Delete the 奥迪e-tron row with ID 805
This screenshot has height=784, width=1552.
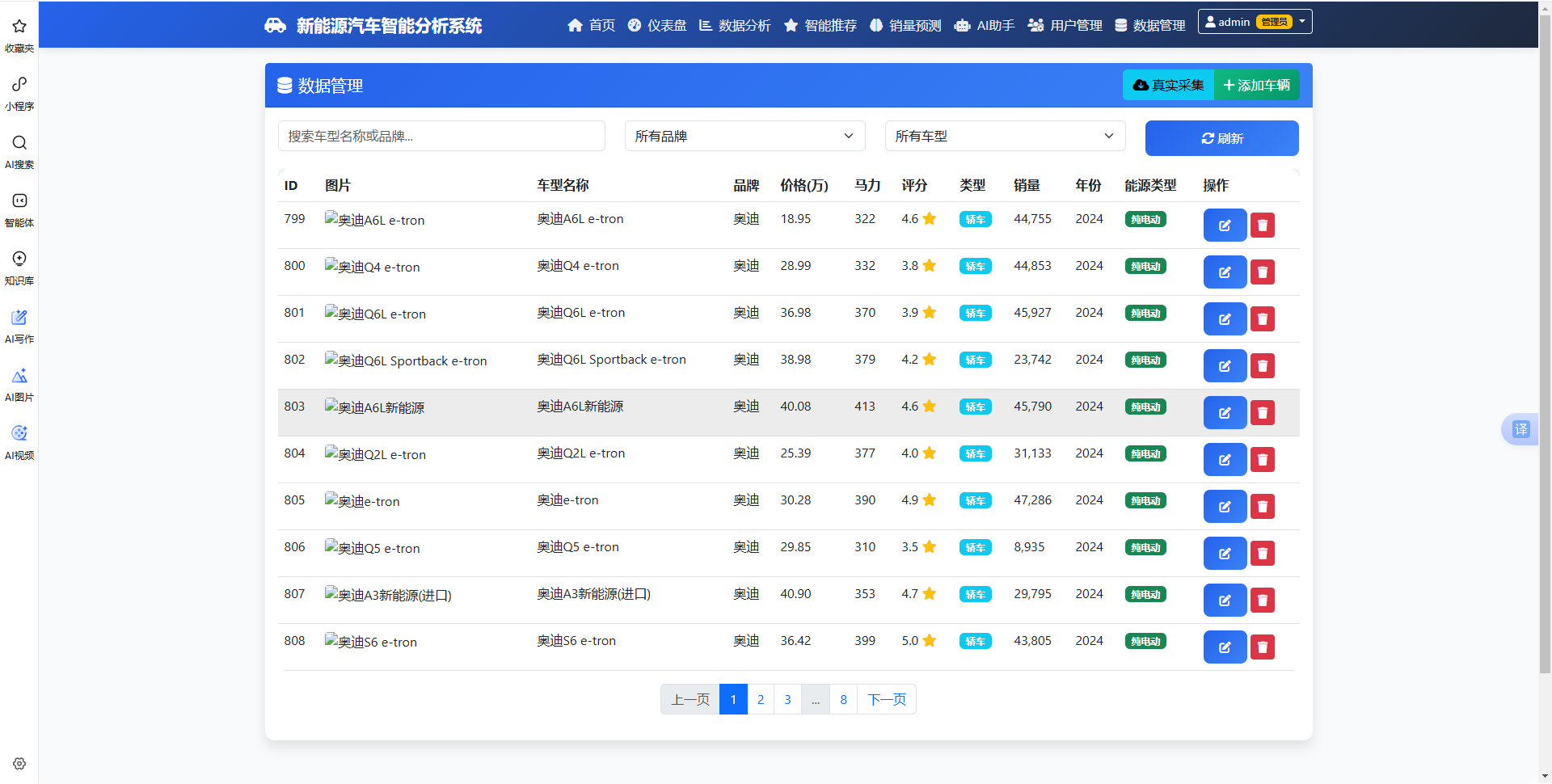1263,507
